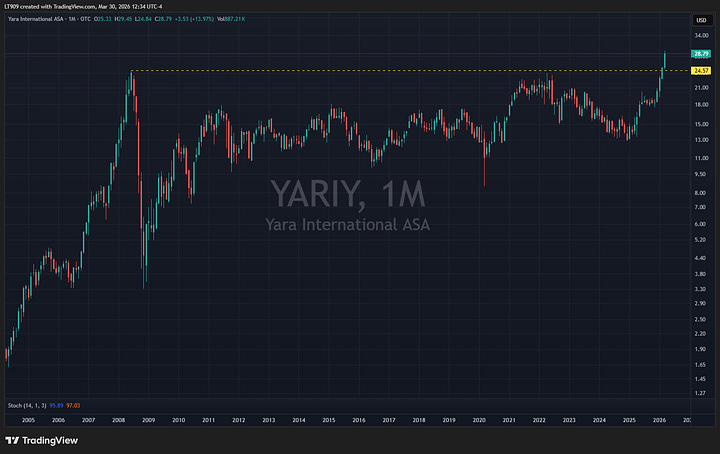Click the 2019 label on time axis
Viewport: 720px width, 454px height.
click(449, 420)
